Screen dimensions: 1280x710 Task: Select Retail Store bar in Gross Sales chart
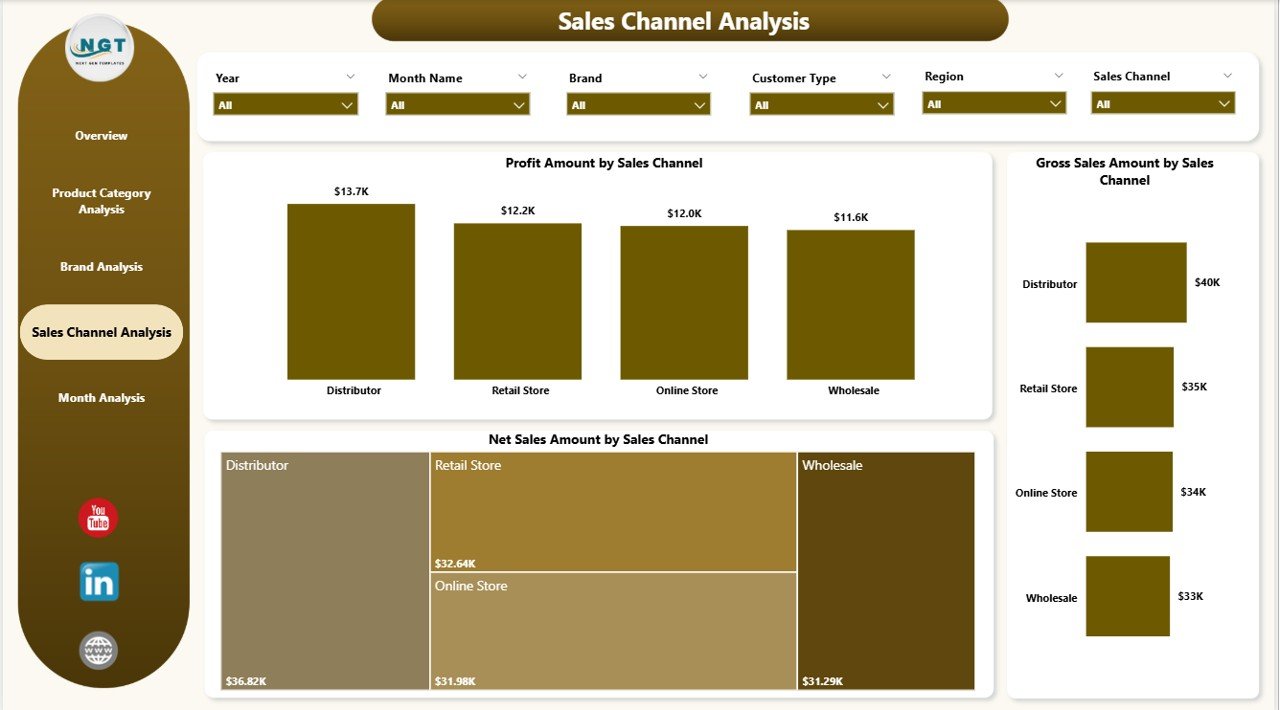point(1129,387)
